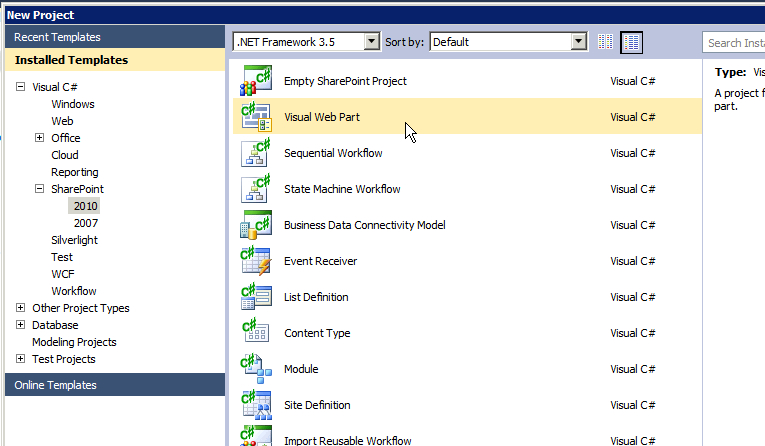Select the Empty SharePoint Project template icon
Image resolution: width=765 pixels, height=446 pixels.
(256, 81)
